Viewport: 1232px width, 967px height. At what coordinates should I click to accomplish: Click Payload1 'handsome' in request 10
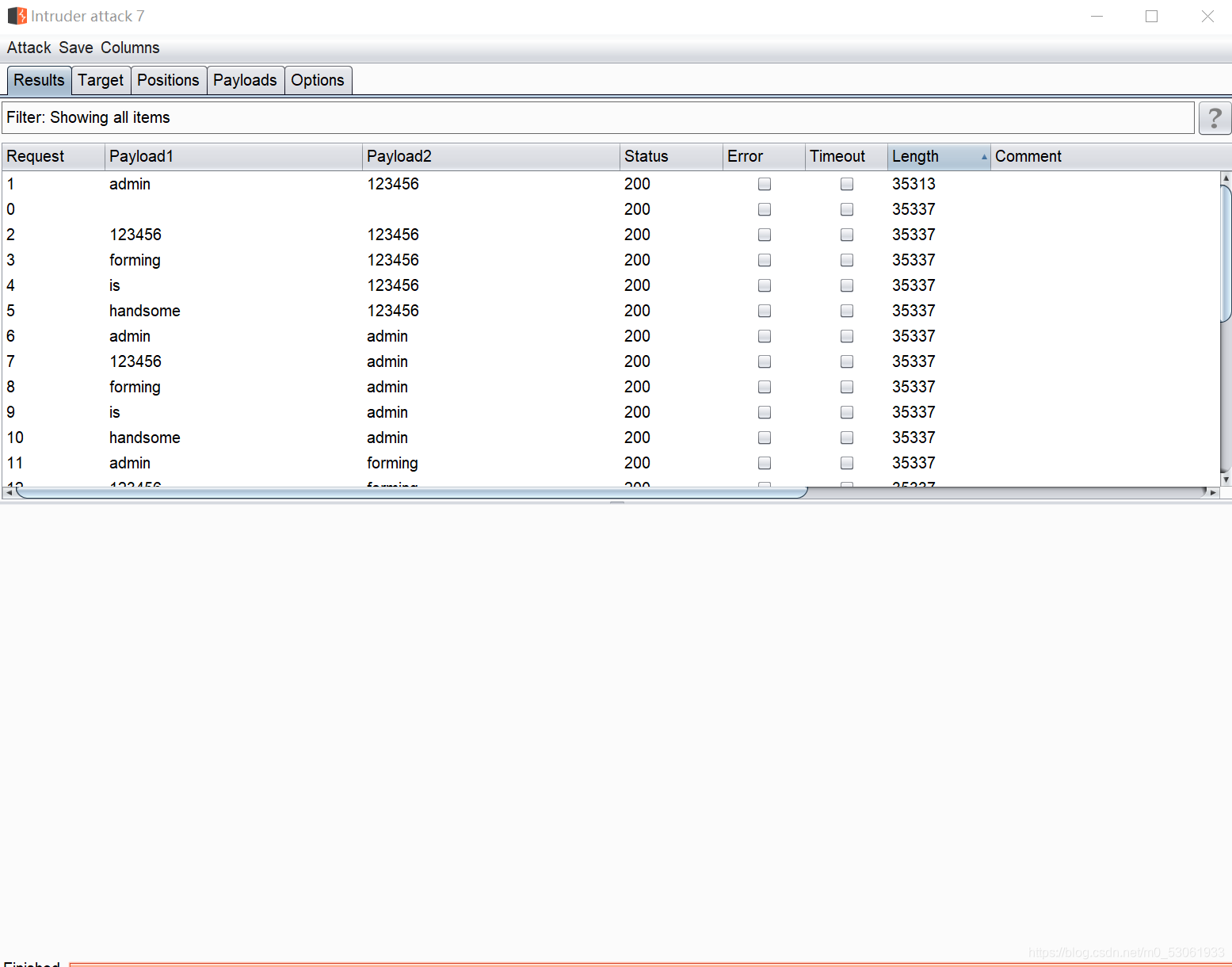[145, 438]
